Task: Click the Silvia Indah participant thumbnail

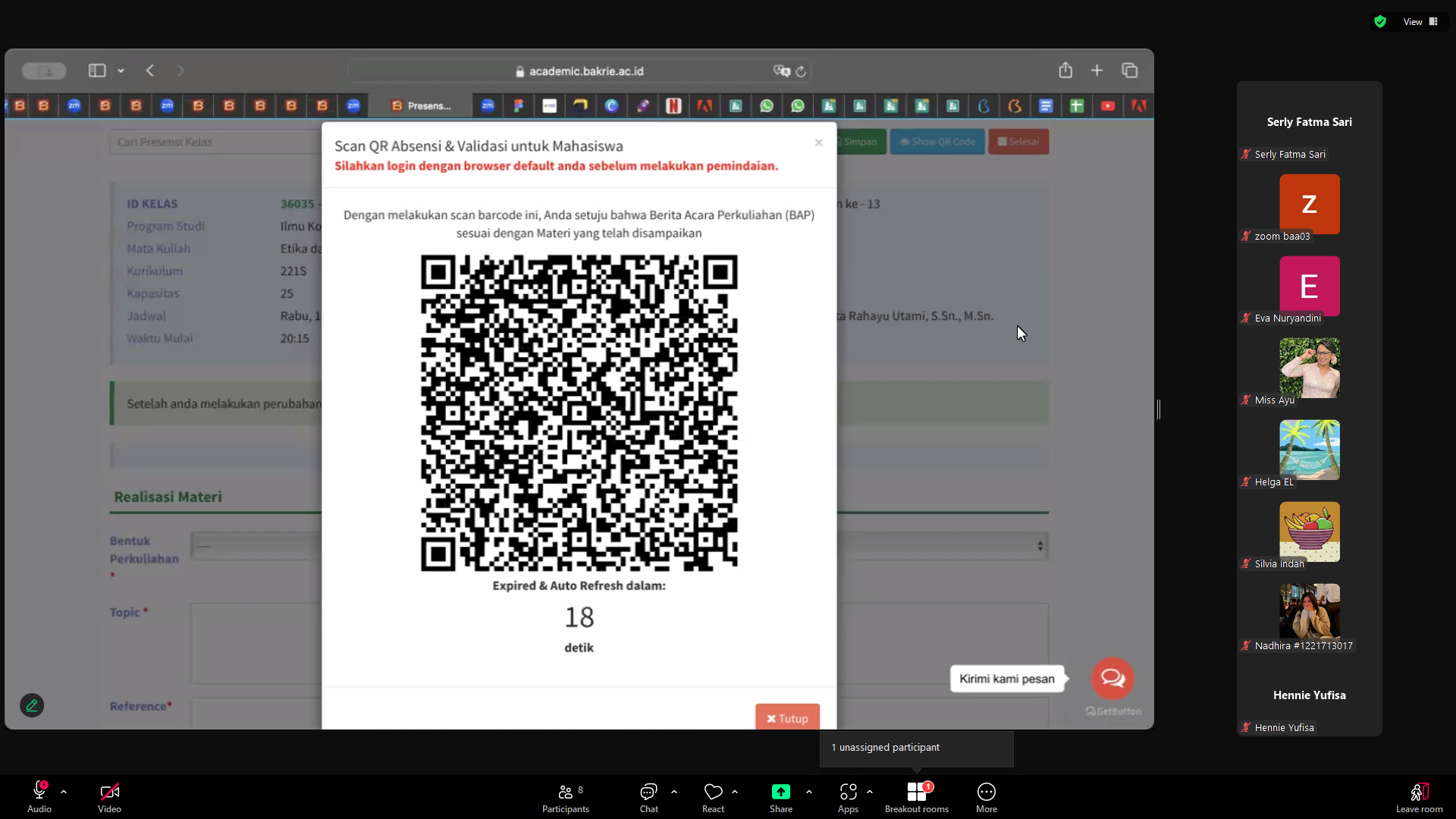Action: point(1310,532)
